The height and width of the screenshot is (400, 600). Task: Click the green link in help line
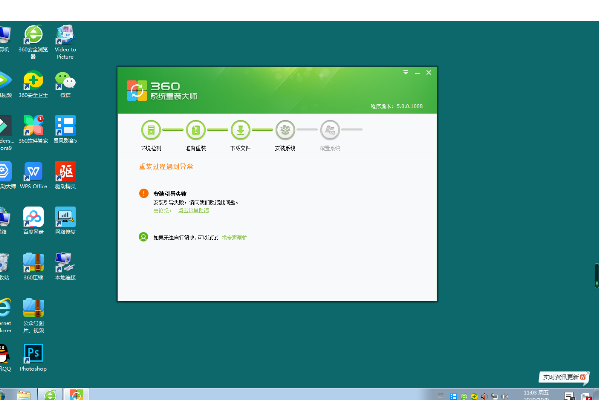234,237
